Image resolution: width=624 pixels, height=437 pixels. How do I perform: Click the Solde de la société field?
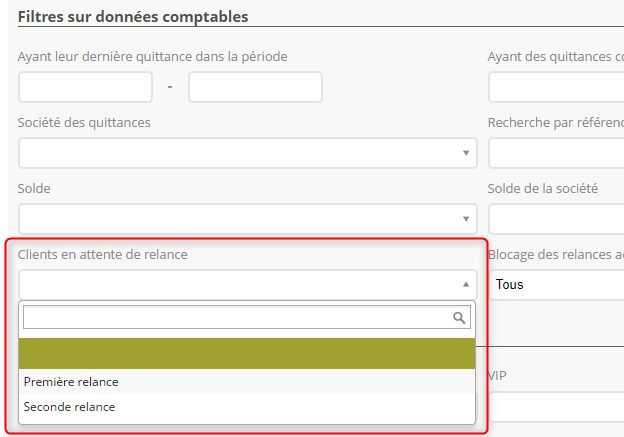[555, 219]
